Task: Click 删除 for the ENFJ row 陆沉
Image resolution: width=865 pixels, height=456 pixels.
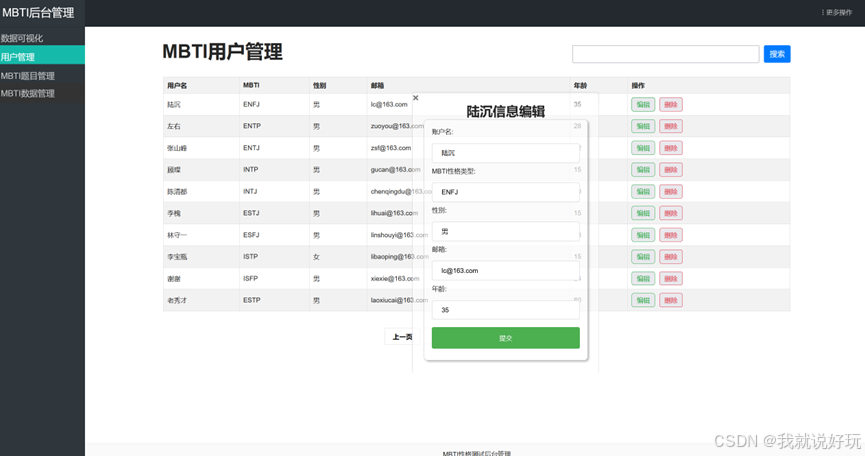Action: [671, 104]
